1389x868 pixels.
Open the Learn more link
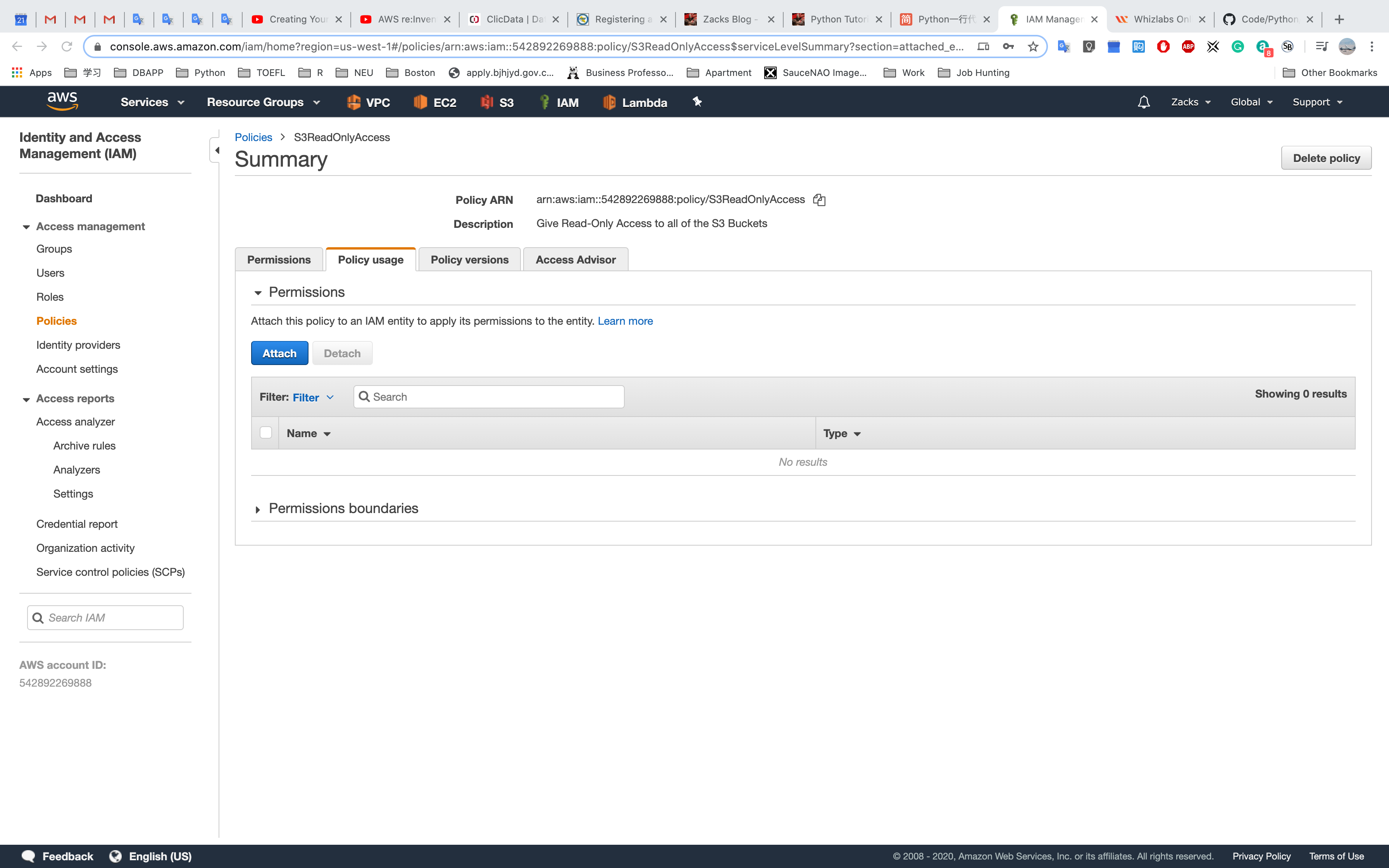coord(624,321)
